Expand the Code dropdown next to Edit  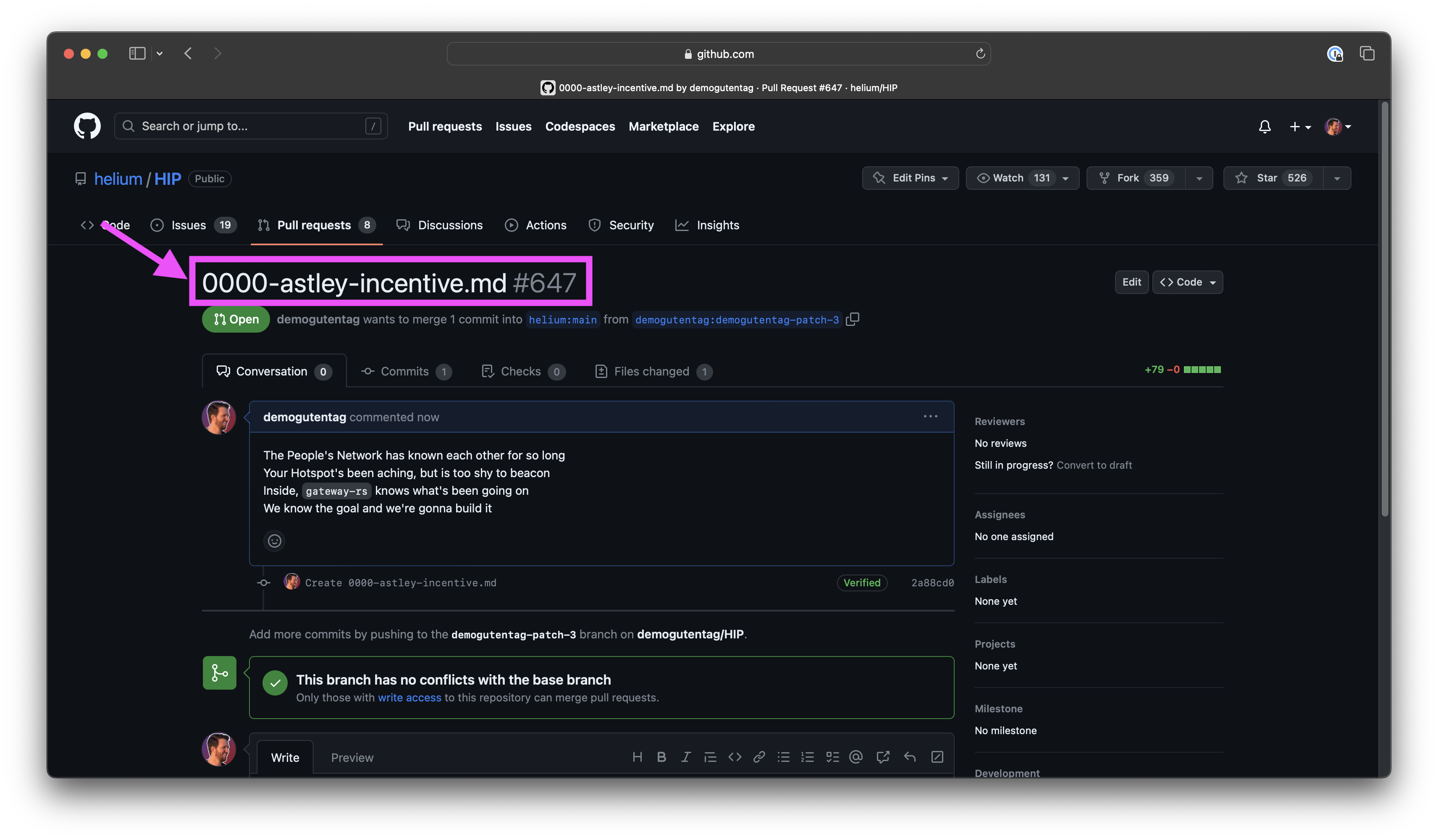[1188, 282]
